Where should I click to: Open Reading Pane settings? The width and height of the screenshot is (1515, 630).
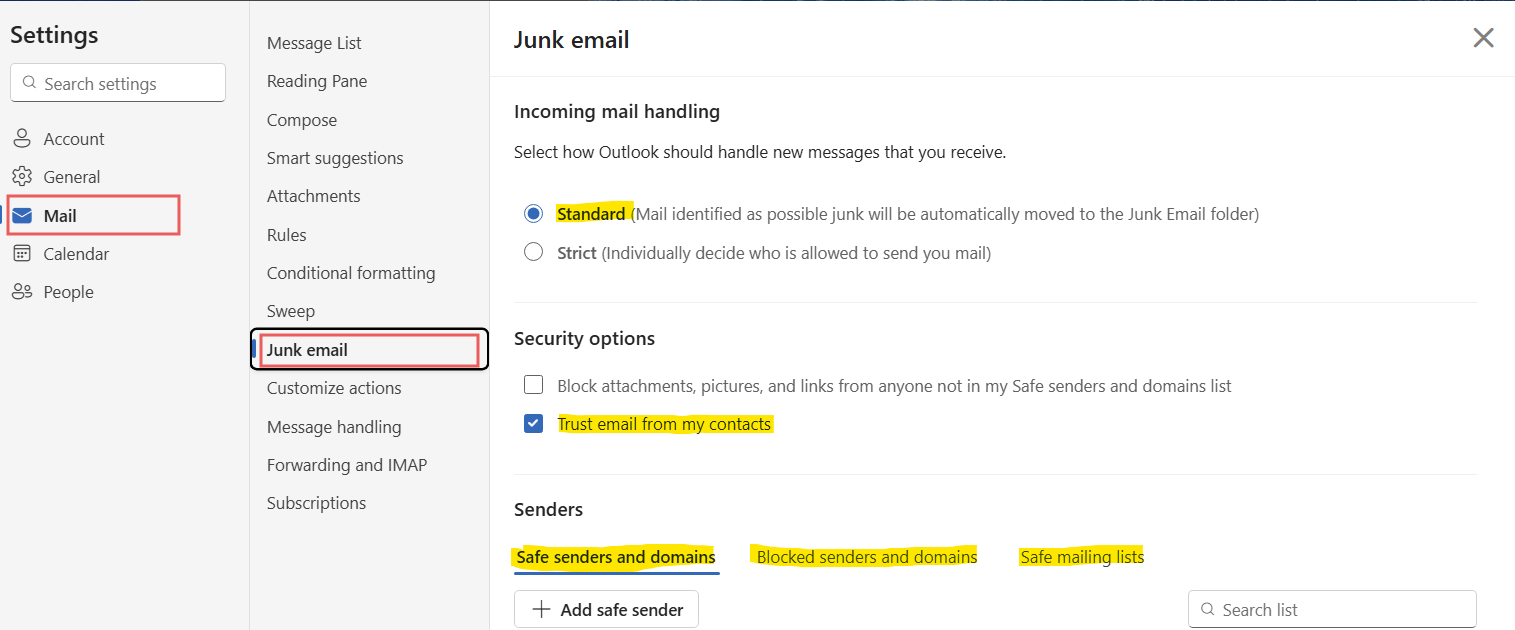click(x=317, y=81)
